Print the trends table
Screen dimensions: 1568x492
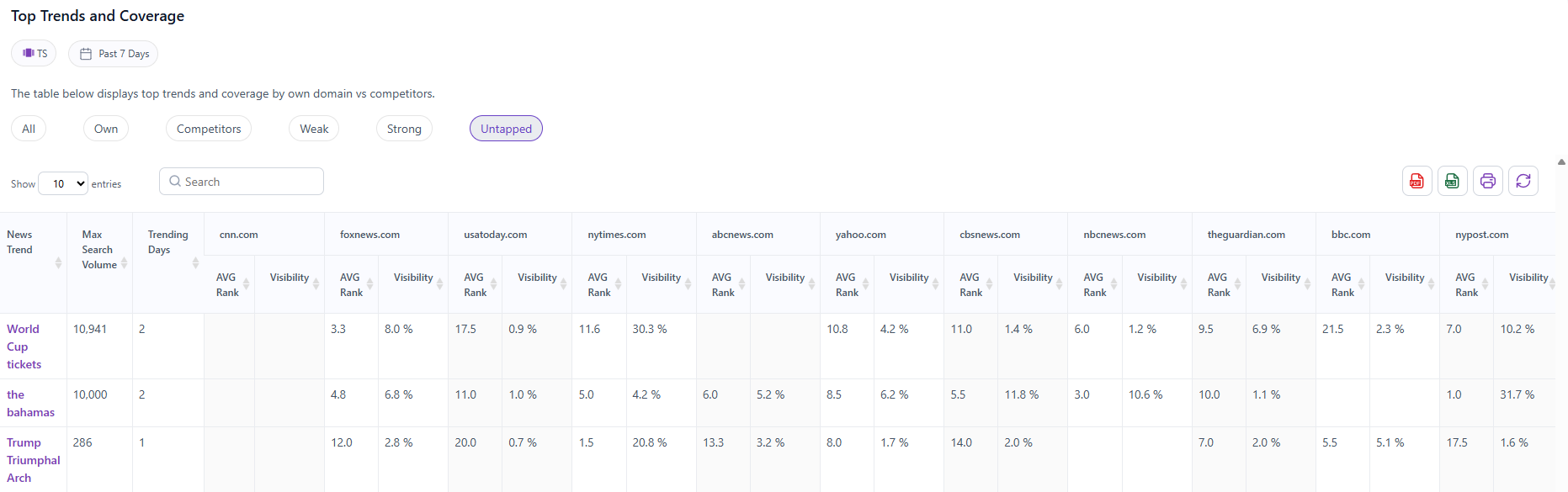tap(1487, 181)
